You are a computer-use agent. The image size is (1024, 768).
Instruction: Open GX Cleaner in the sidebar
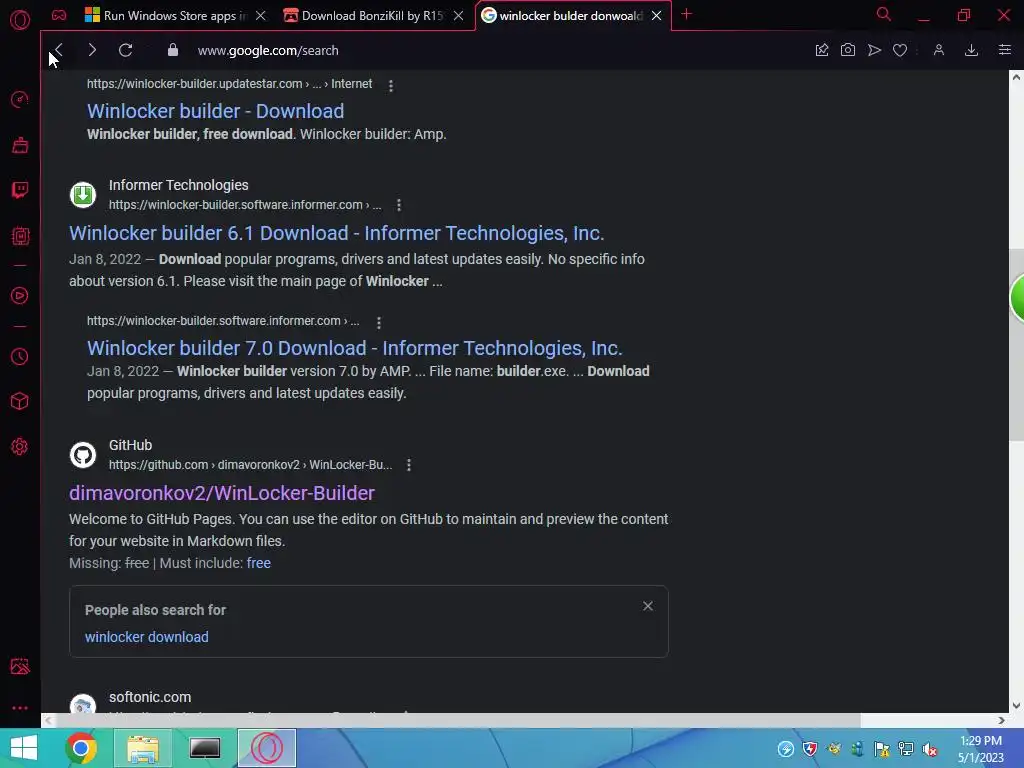20,145
